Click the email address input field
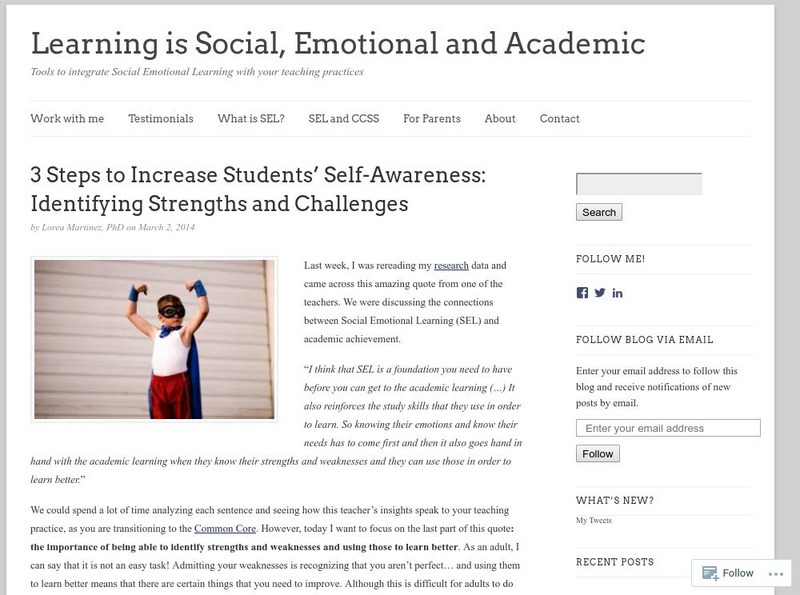Image resolution: width=800 pixels, height=595 pixels. (668, 428)
